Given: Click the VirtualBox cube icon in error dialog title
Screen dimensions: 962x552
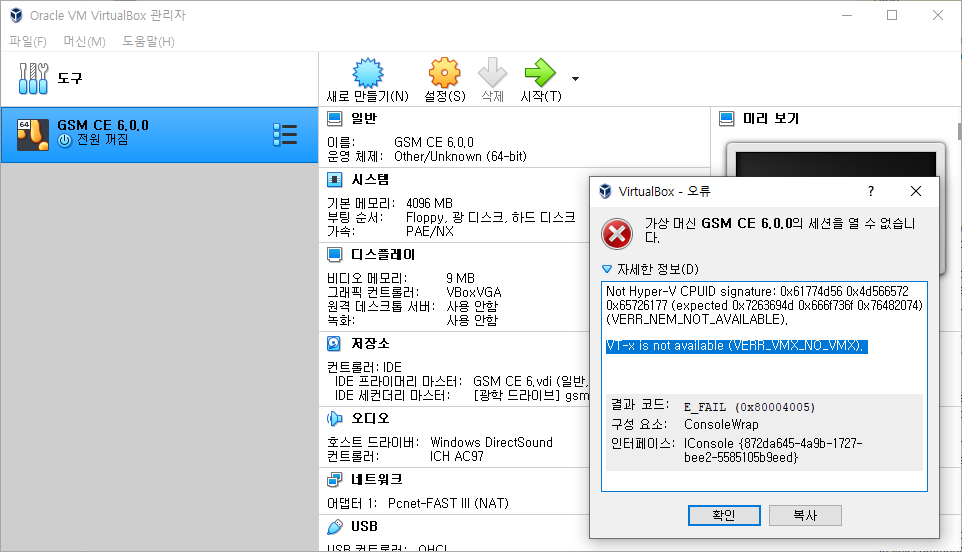Looking at the screenshot, I should point(605,191).
